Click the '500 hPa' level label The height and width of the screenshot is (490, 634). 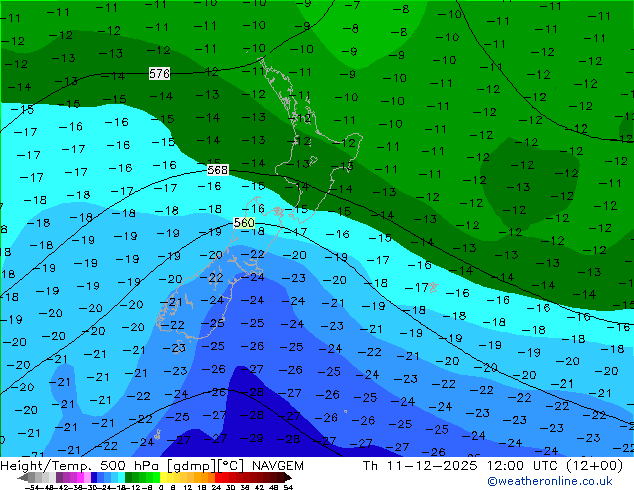[x=129, y=466]
